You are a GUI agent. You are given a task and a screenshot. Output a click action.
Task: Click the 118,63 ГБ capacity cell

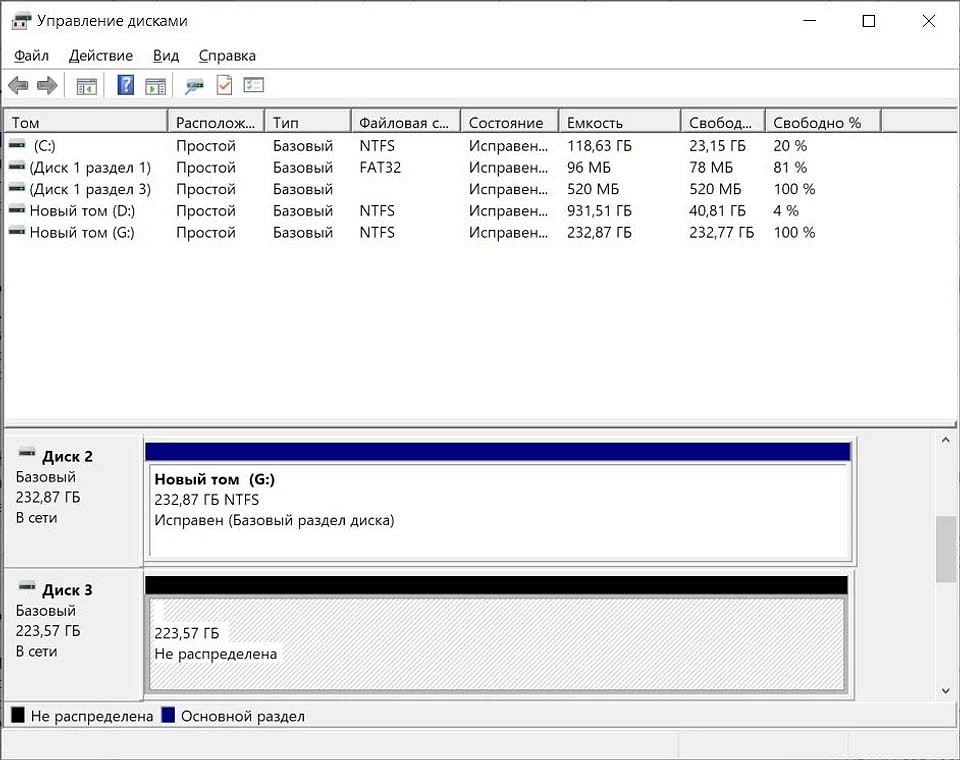tap(599, 146)
